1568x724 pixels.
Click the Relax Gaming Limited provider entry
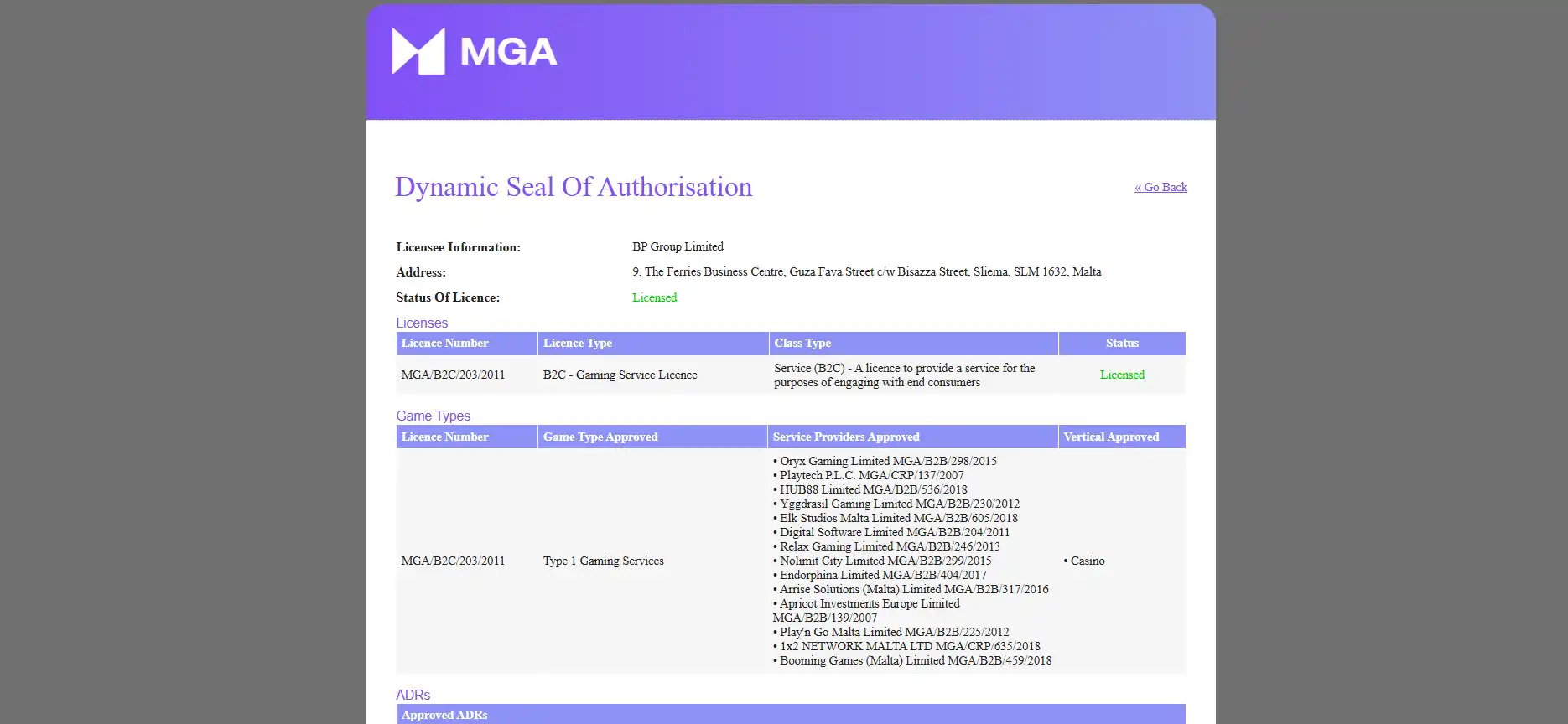886,546
